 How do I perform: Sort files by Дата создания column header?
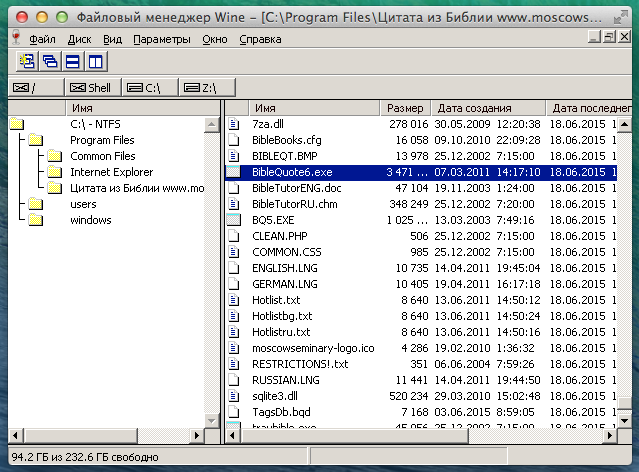[x=475, y=107]
